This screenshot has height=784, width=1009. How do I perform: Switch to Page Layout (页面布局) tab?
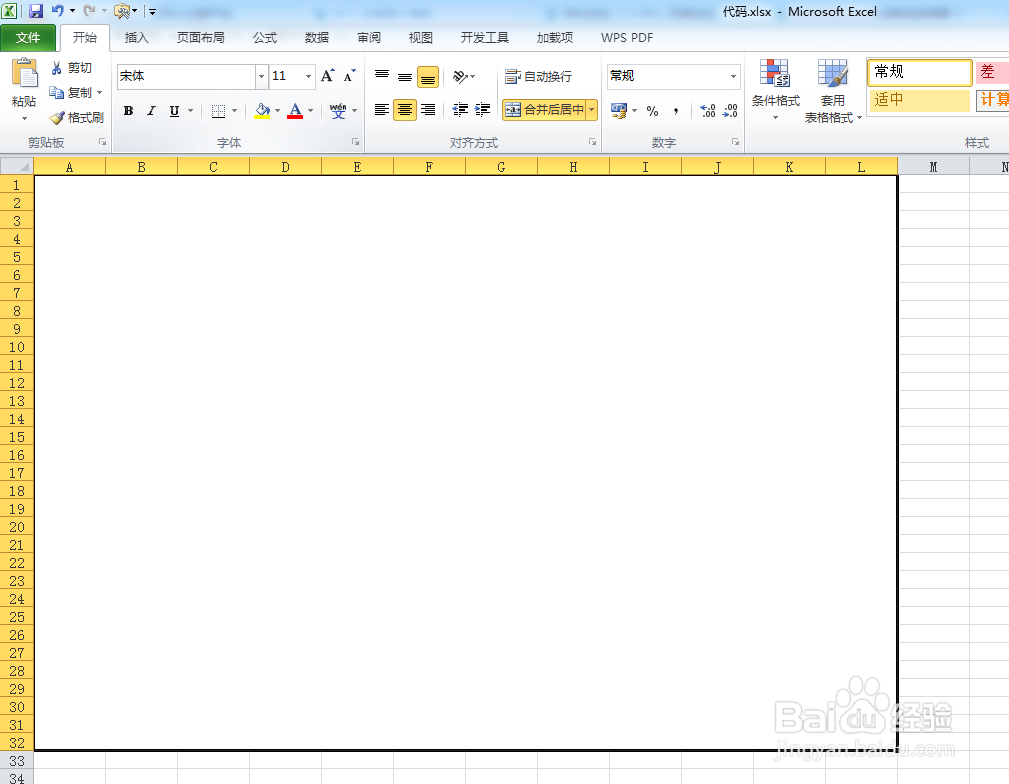click(x=201, y=38)
